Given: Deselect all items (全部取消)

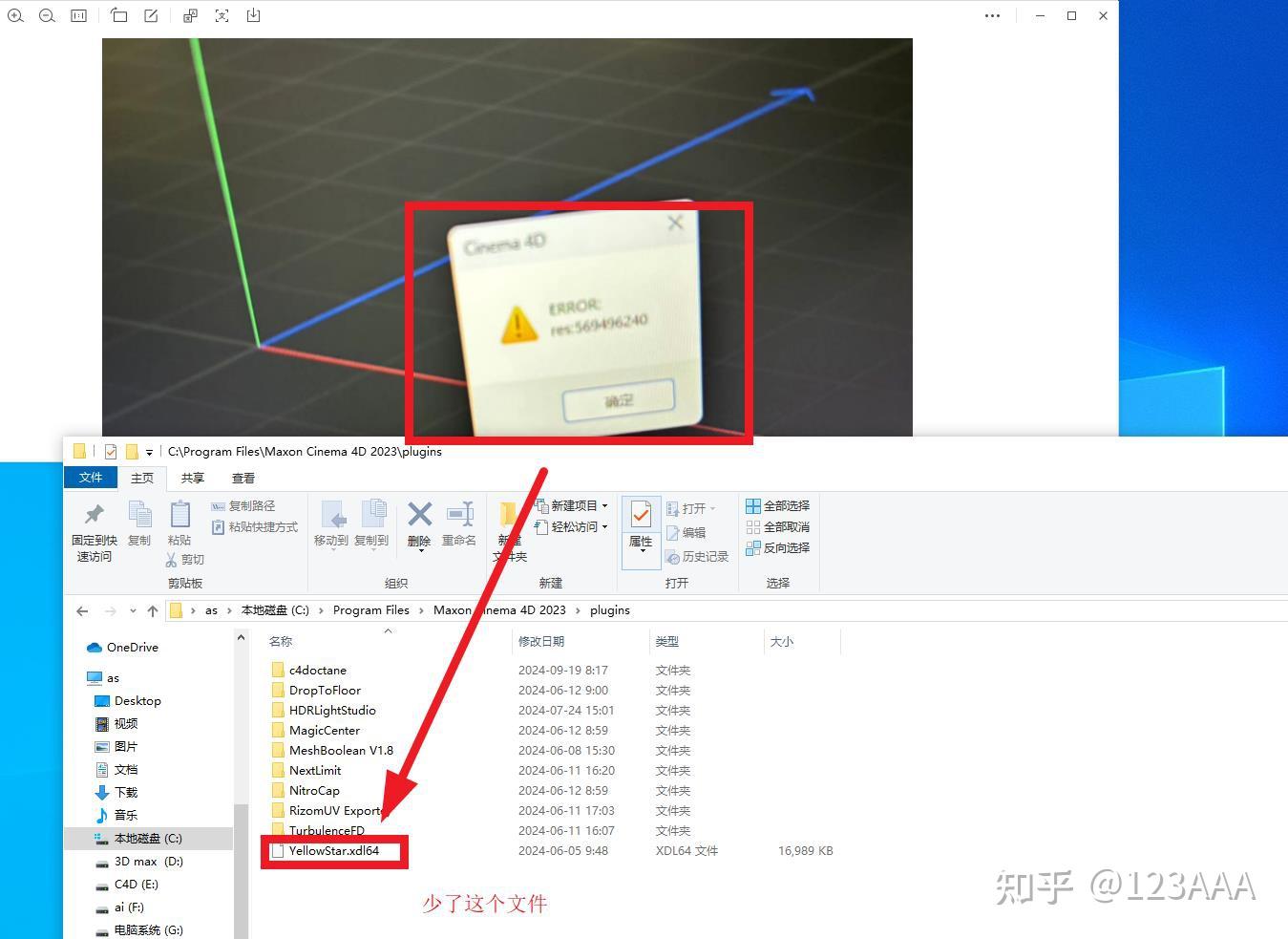Looking at the screenshot, I should 777,527.
